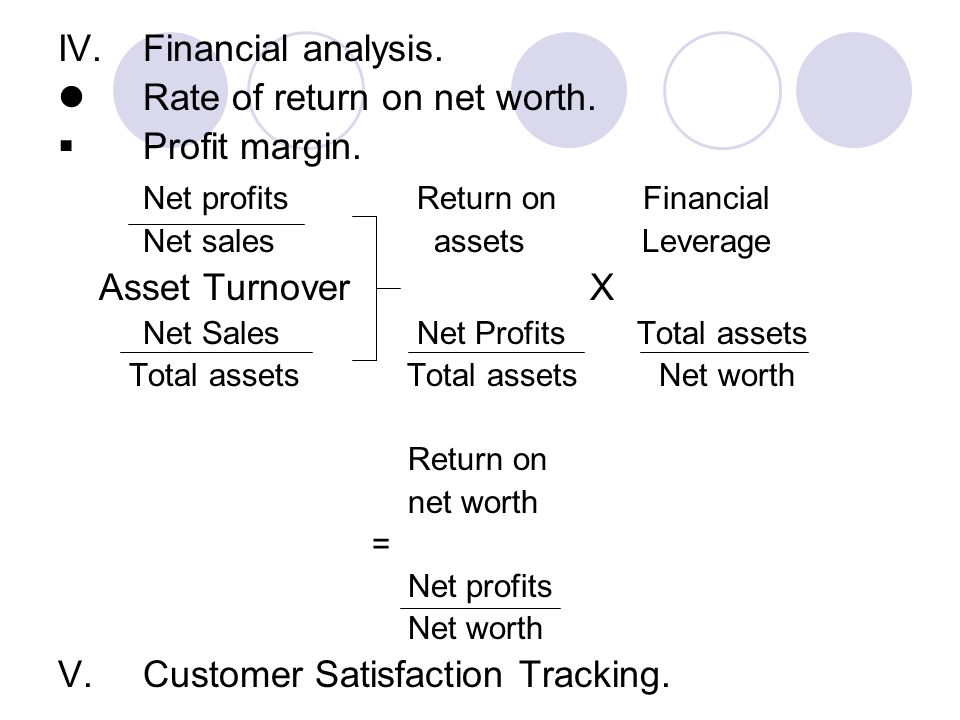Click the 'Return on net worth' text
The height and width of the screenshot is (720, 960).
pos(477,481)
